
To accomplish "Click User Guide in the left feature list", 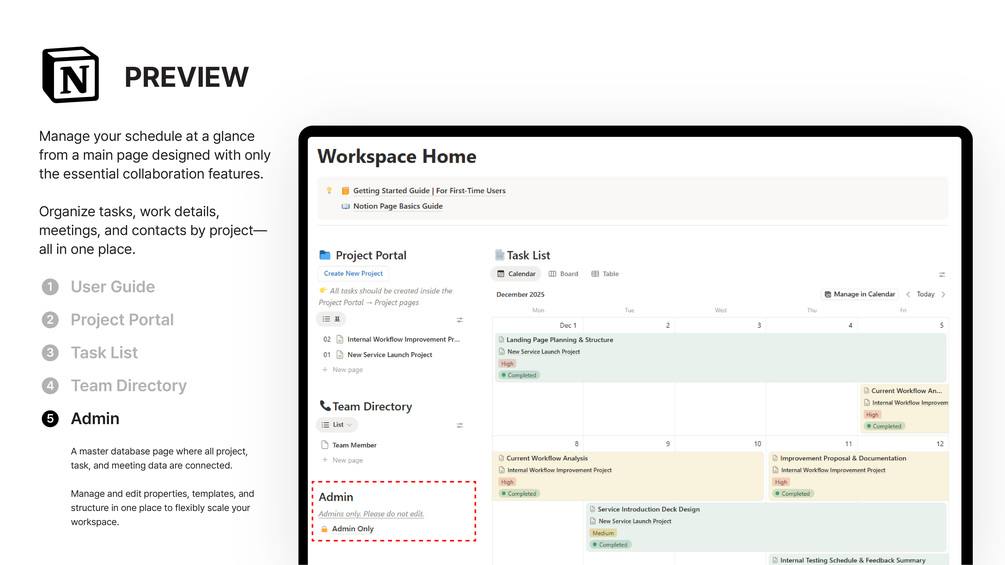I will point(113,286).
